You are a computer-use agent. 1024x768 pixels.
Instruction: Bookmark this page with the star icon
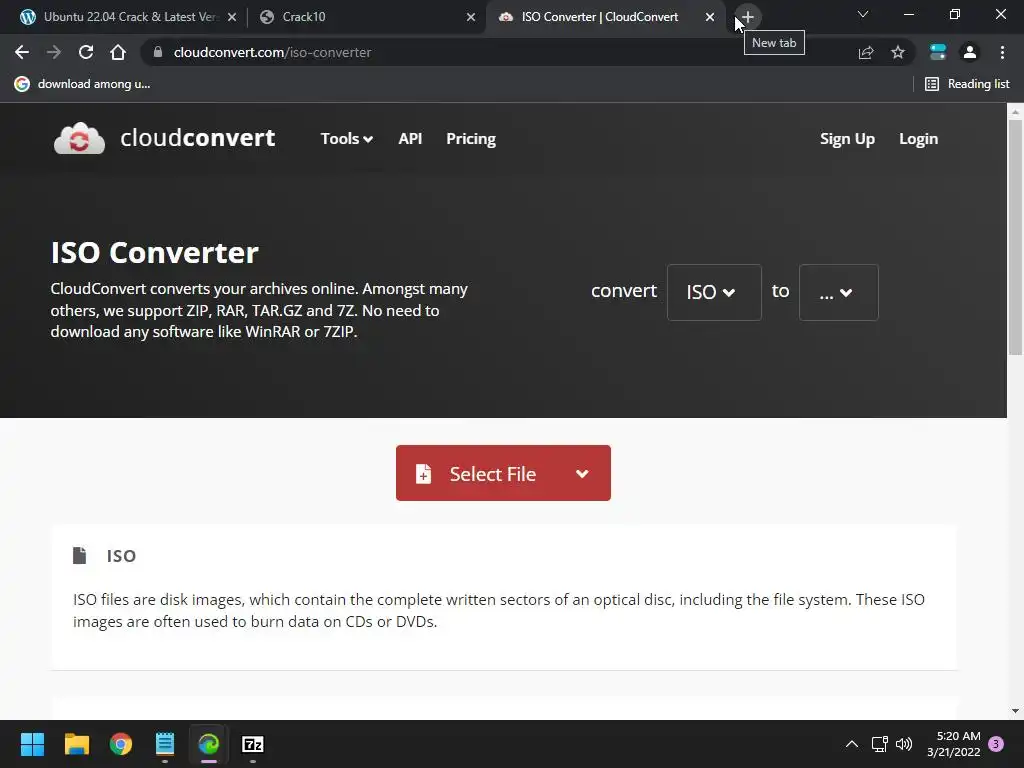pos(898,52)
